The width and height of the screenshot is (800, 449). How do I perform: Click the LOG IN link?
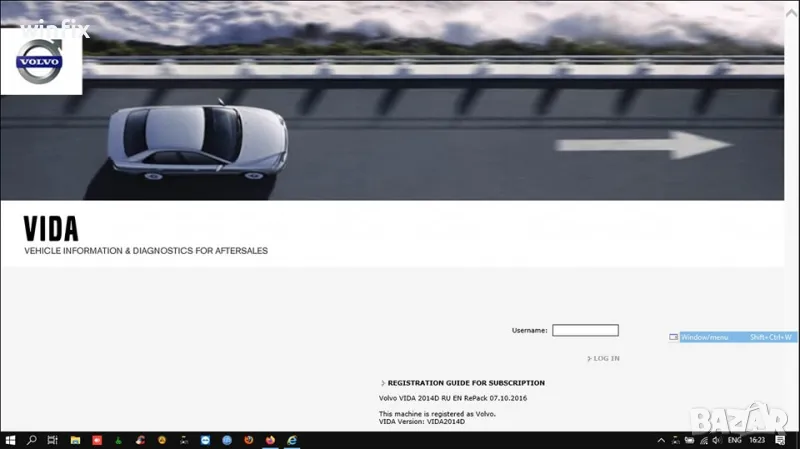tap(606, 359)
